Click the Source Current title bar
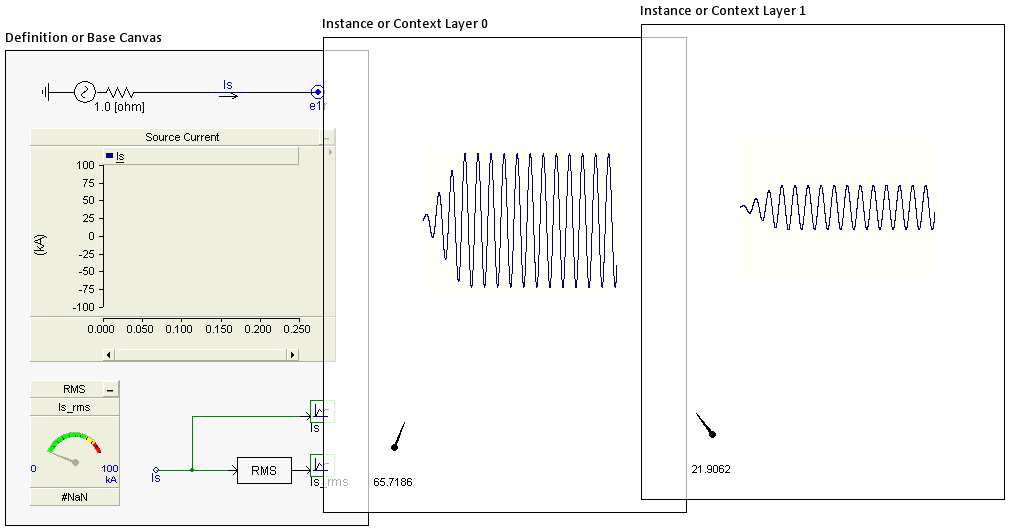1010x530 pixels. pyautogui.click(x=180, y=137)
